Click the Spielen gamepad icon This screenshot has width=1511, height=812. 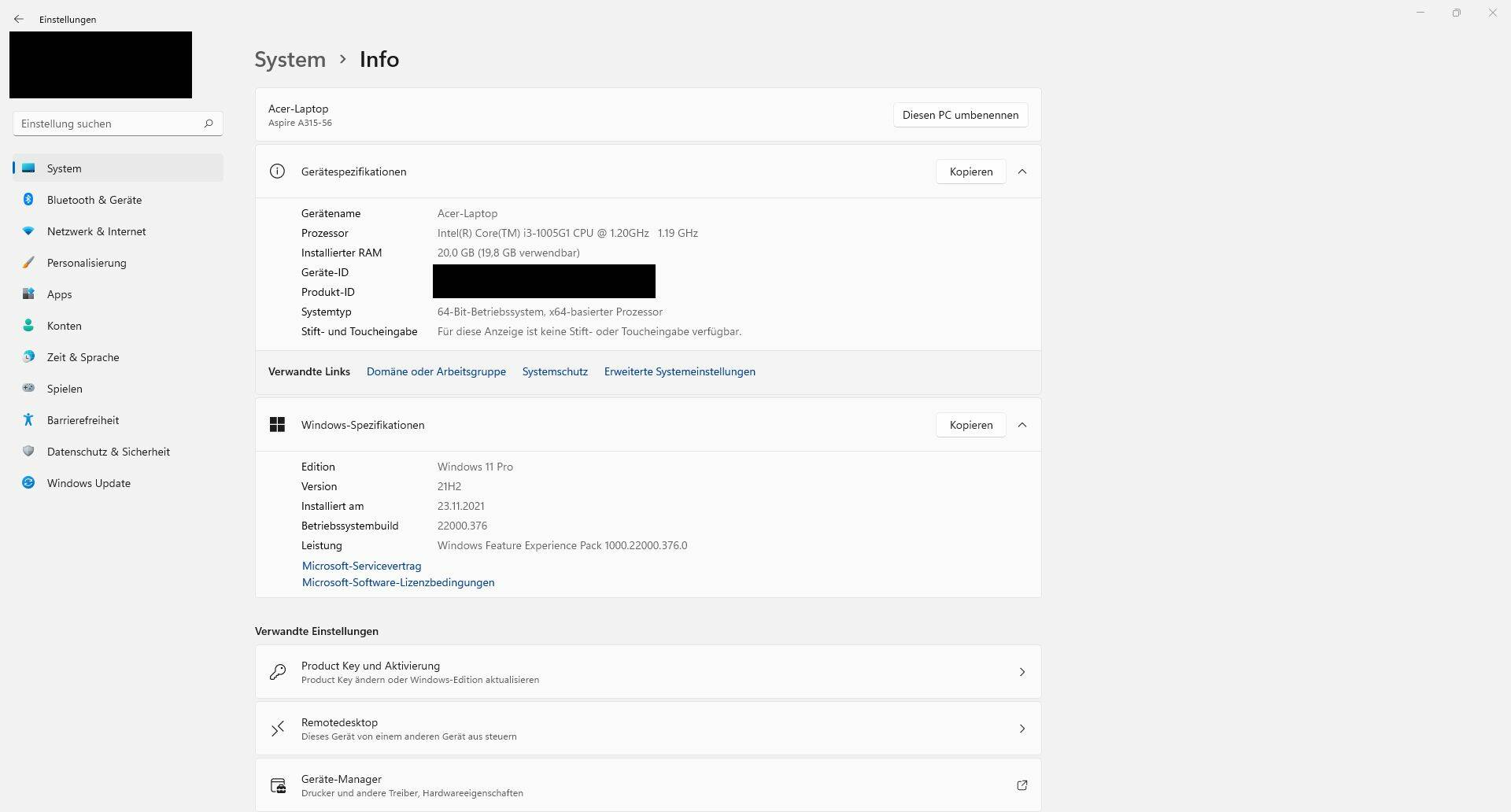click(x=28, y=388)
